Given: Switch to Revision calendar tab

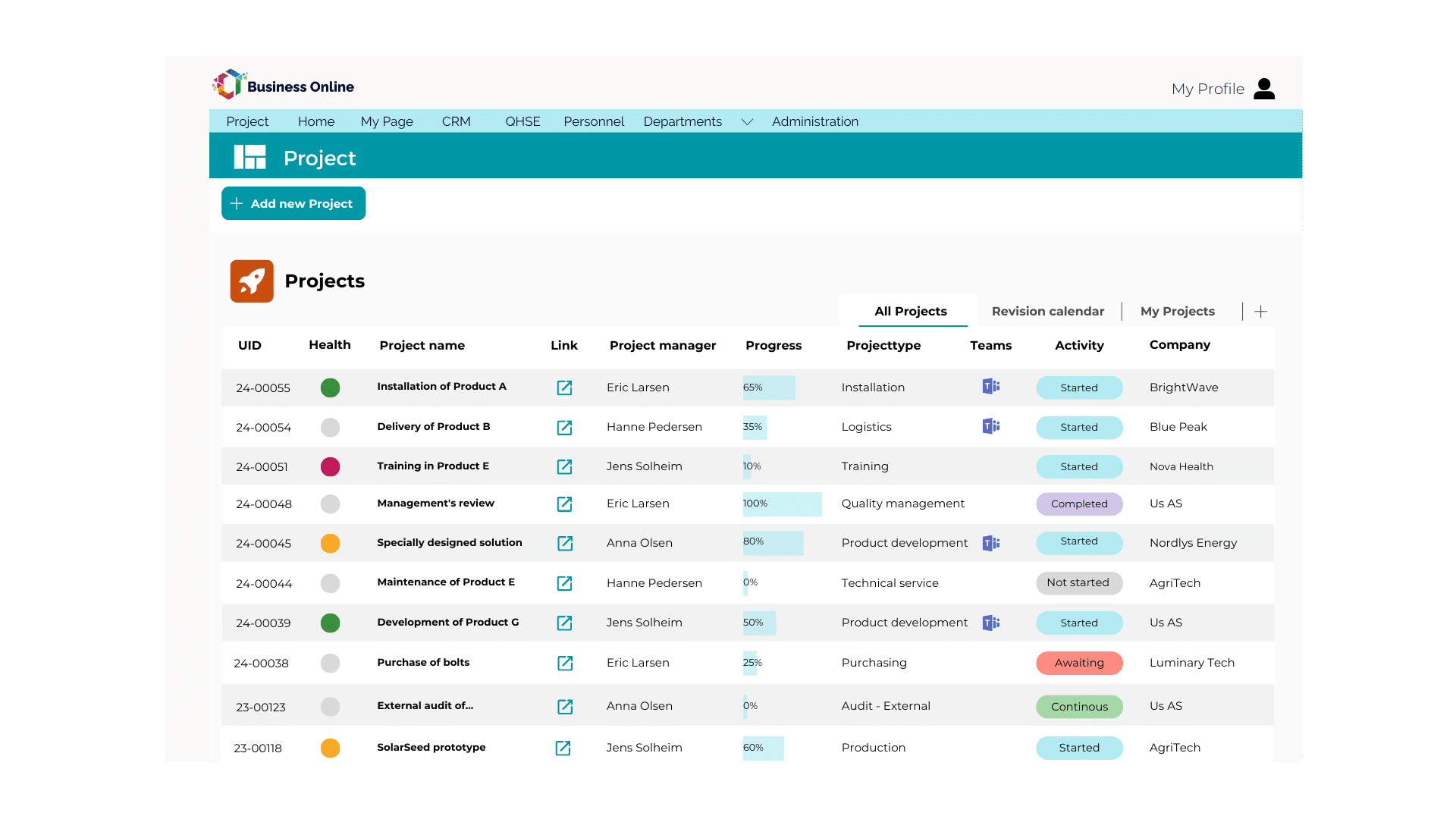Looking at the screenshot, I should [1048, 311].
